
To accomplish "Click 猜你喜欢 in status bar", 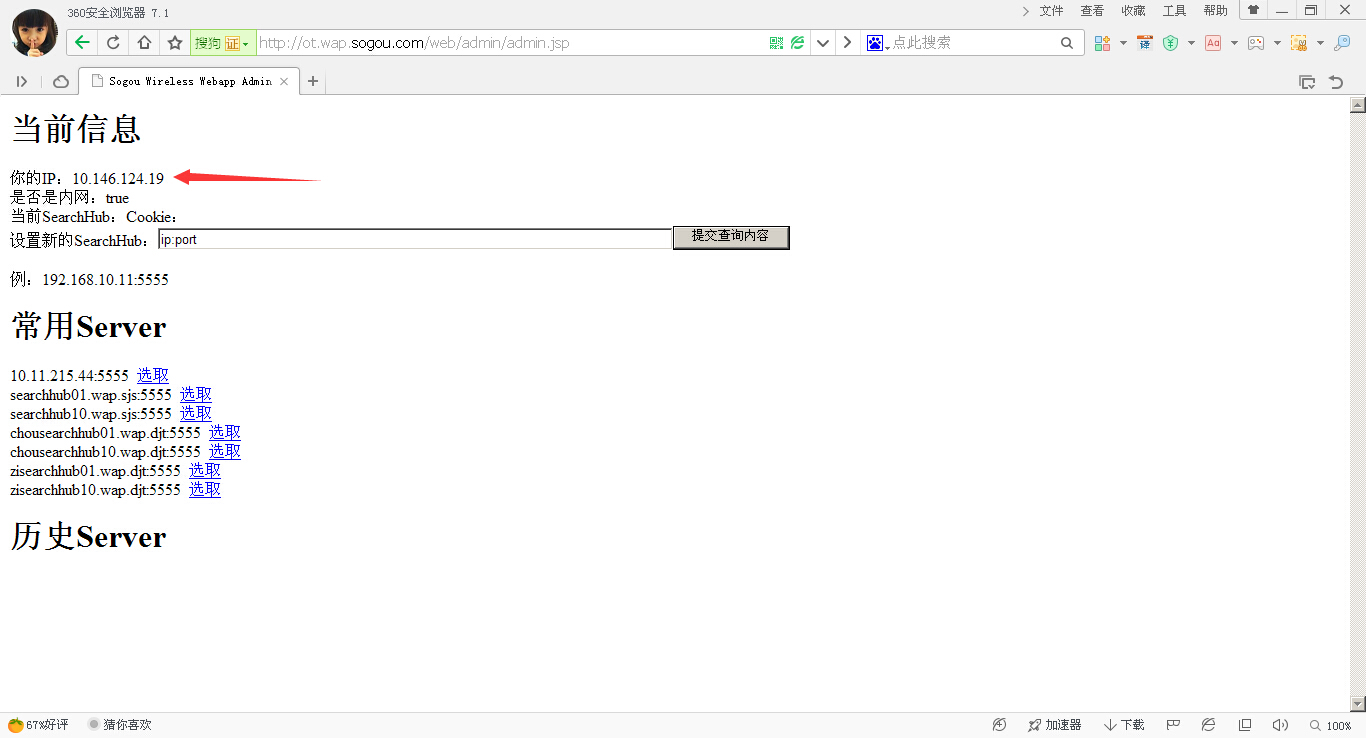I will (120, 725).
